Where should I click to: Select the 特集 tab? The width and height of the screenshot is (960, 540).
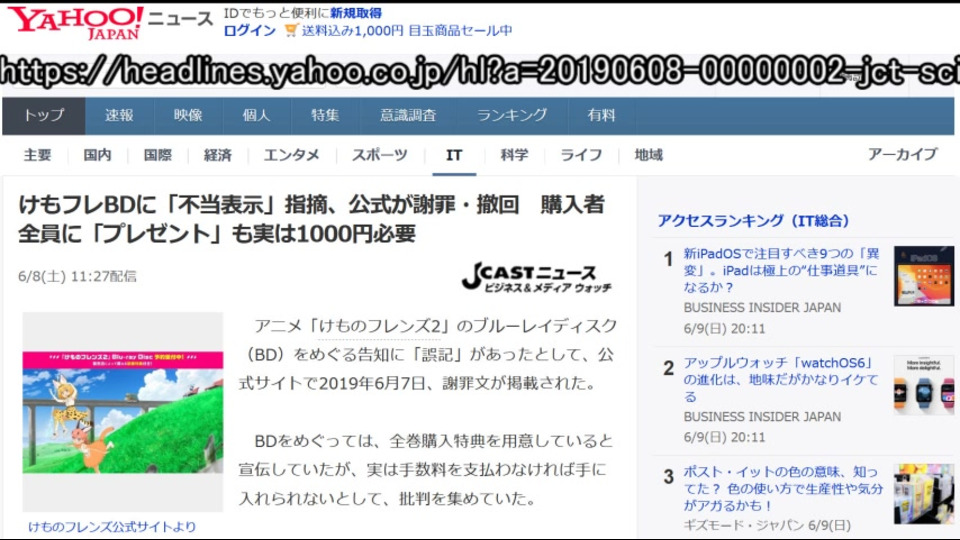324,115
